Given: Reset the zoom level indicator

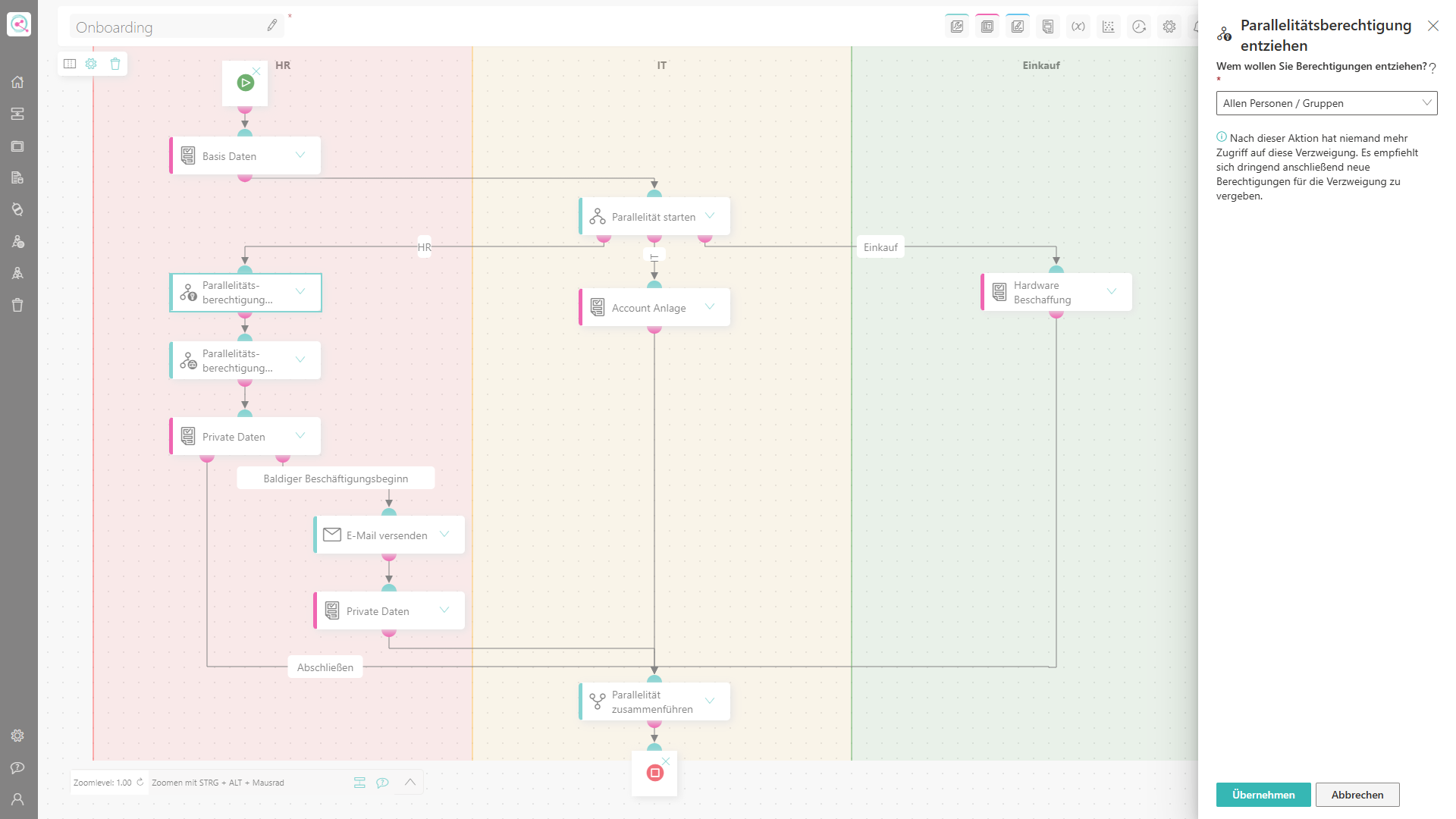Looking at the screenshot, I should click(x=140, y=782).
